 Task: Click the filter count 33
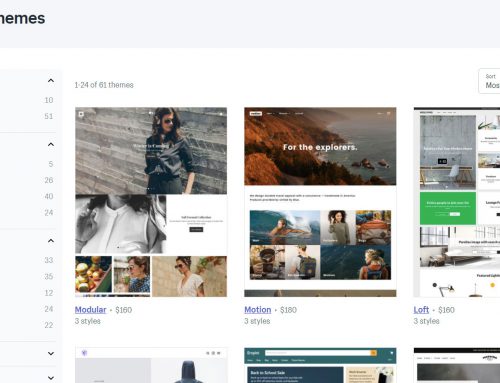pyautogui.click(x=49, y=260)
